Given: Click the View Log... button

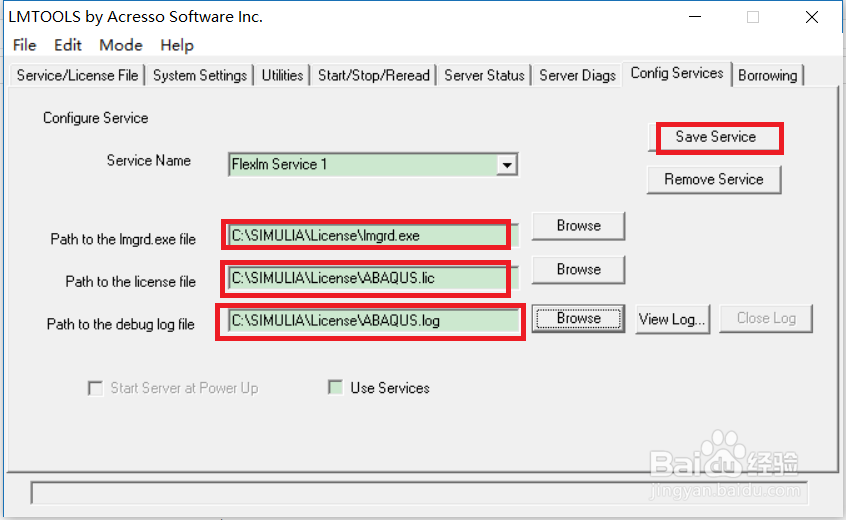Looking at the screenshot, I should [672, 319].
